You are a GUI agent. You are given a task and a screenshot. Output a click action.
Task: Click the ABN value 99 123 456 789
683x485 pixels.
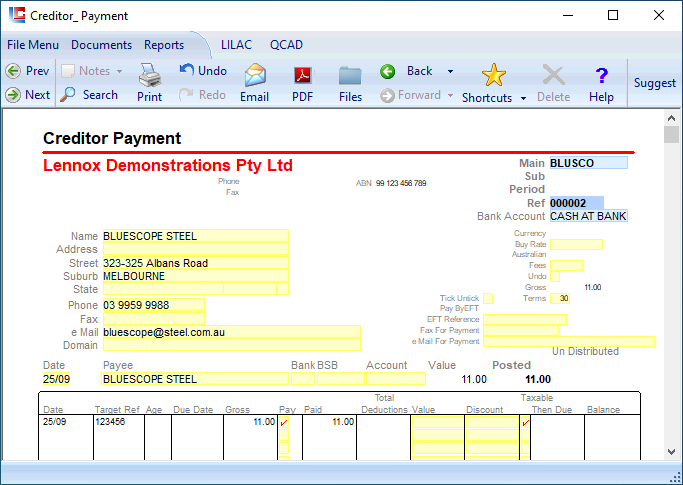(x=401, y=183)
